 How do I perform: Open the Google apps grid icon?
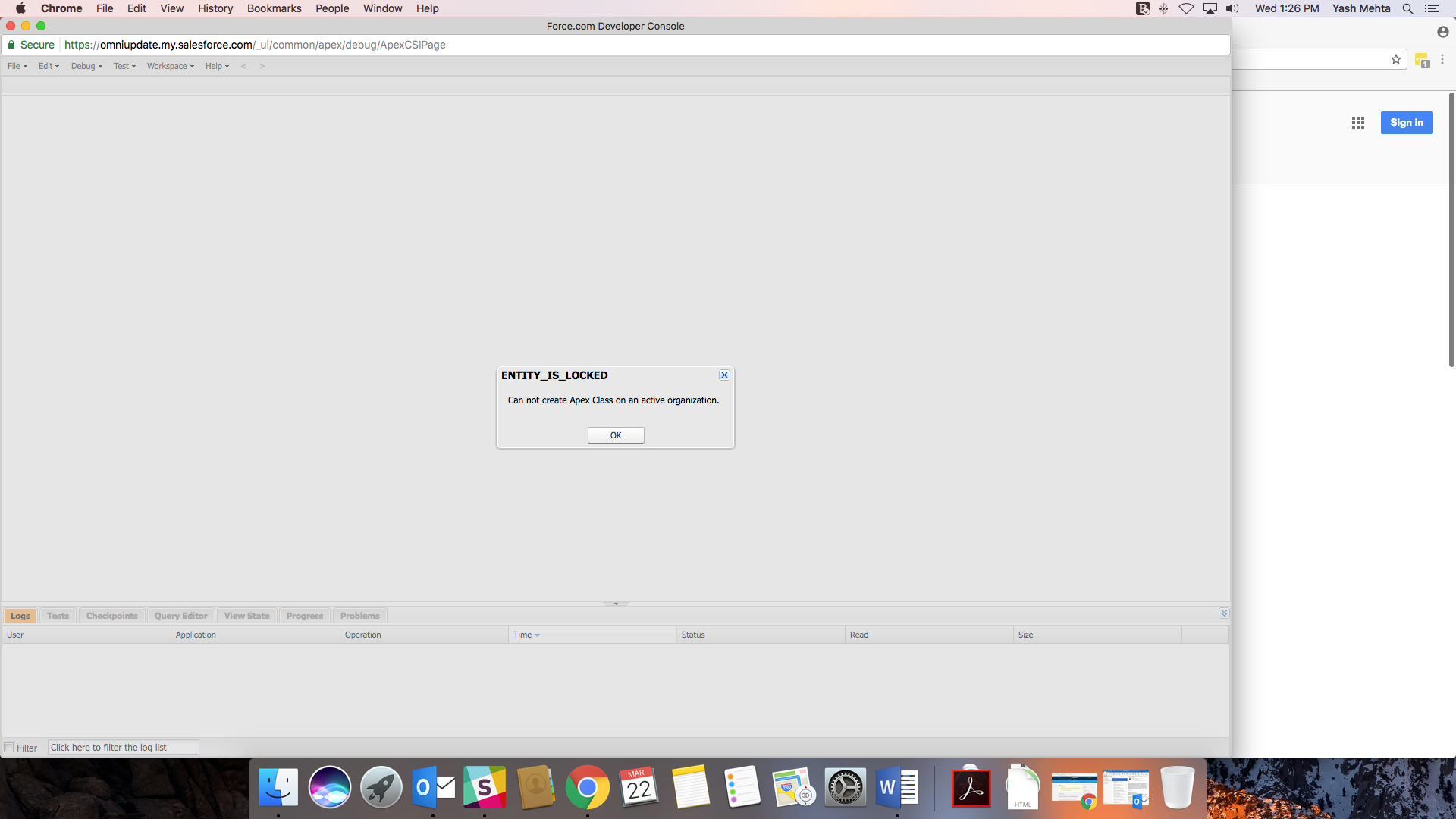tap(1357, 123)
